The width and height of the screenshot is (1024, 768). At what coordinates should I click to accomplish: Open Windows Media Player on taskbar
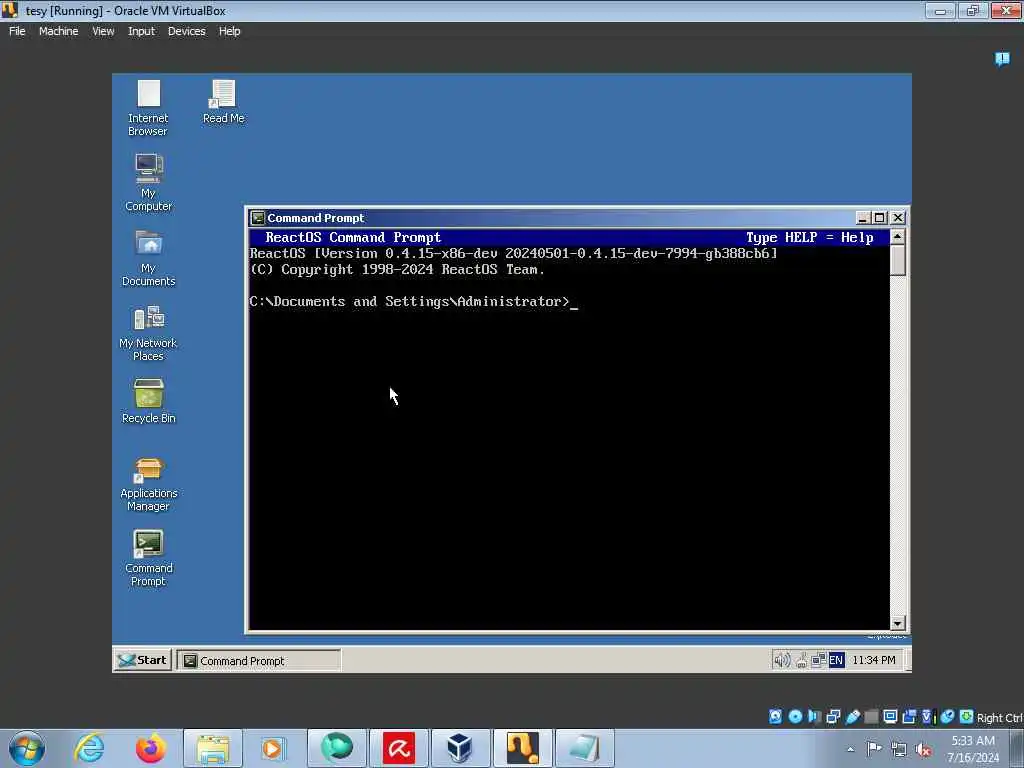pos(273,748)
